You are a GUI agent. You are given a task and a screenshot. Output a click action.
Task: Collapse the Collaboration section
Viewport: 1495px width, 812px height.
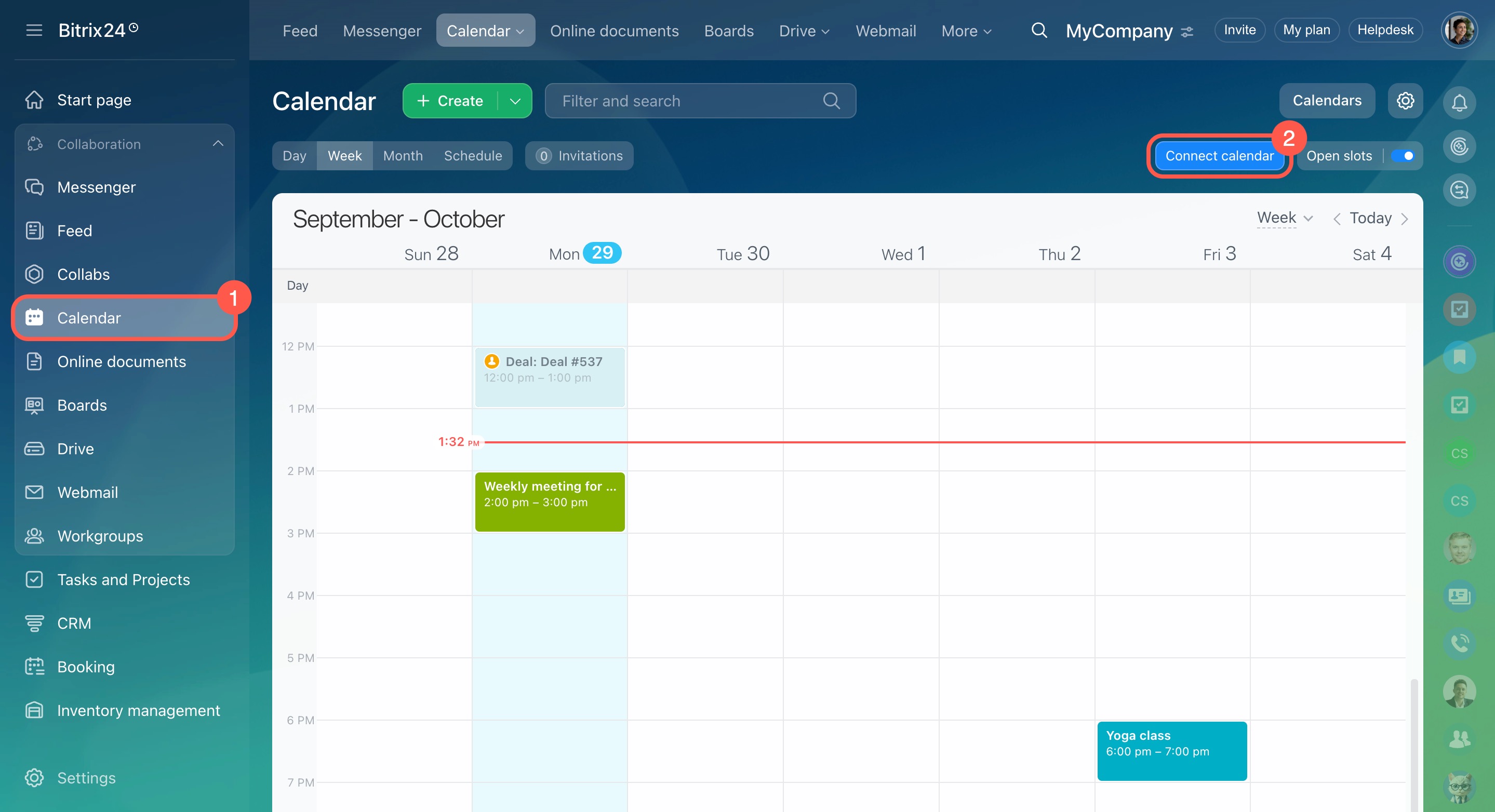(218, 144)
